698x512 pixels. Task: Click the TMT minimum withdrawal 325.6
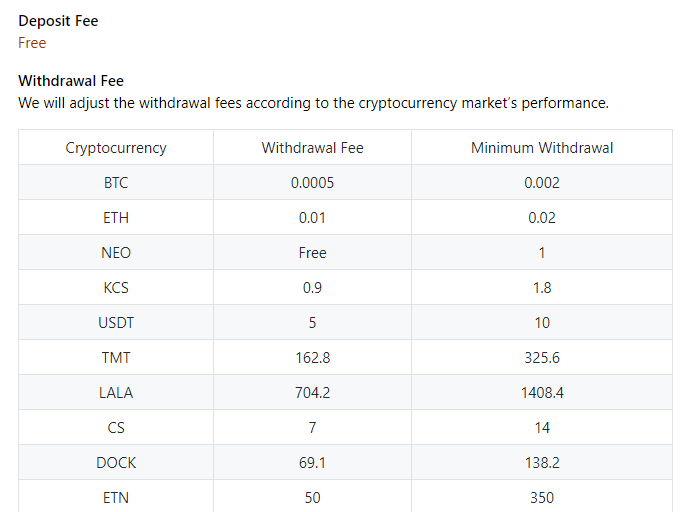[x=542, y=358]
